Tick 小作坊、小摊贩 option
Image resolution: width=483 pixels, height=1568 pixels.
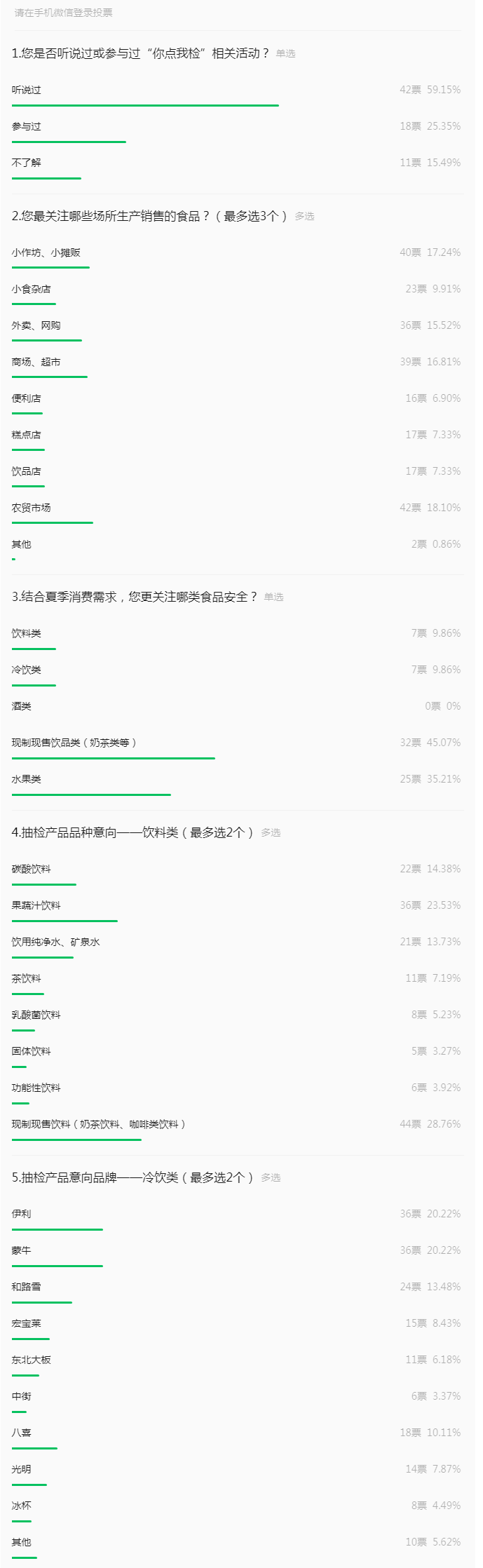(x=236, y=257)
